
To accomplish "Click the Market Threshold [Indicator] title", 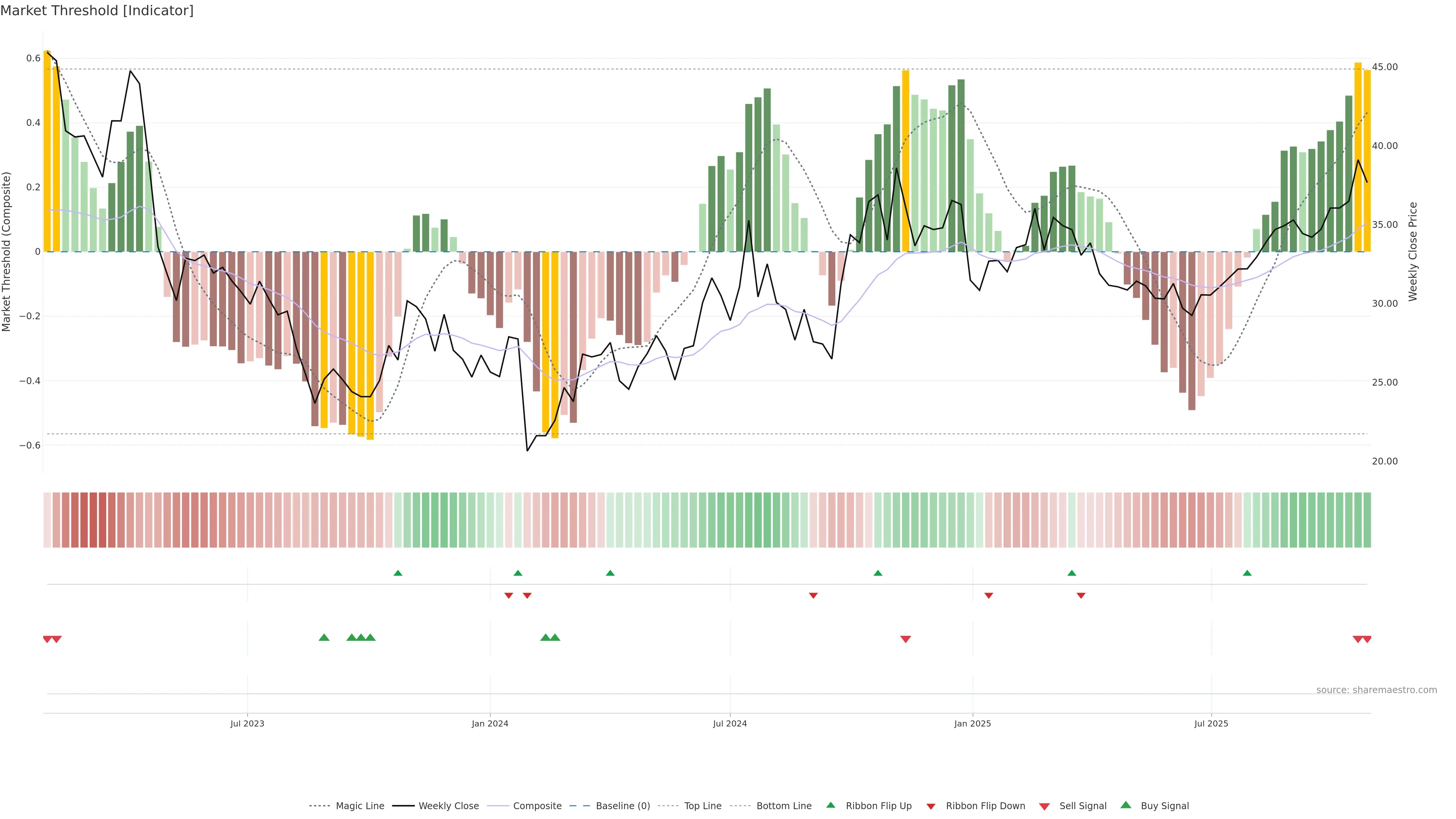I will coord(97,11).
